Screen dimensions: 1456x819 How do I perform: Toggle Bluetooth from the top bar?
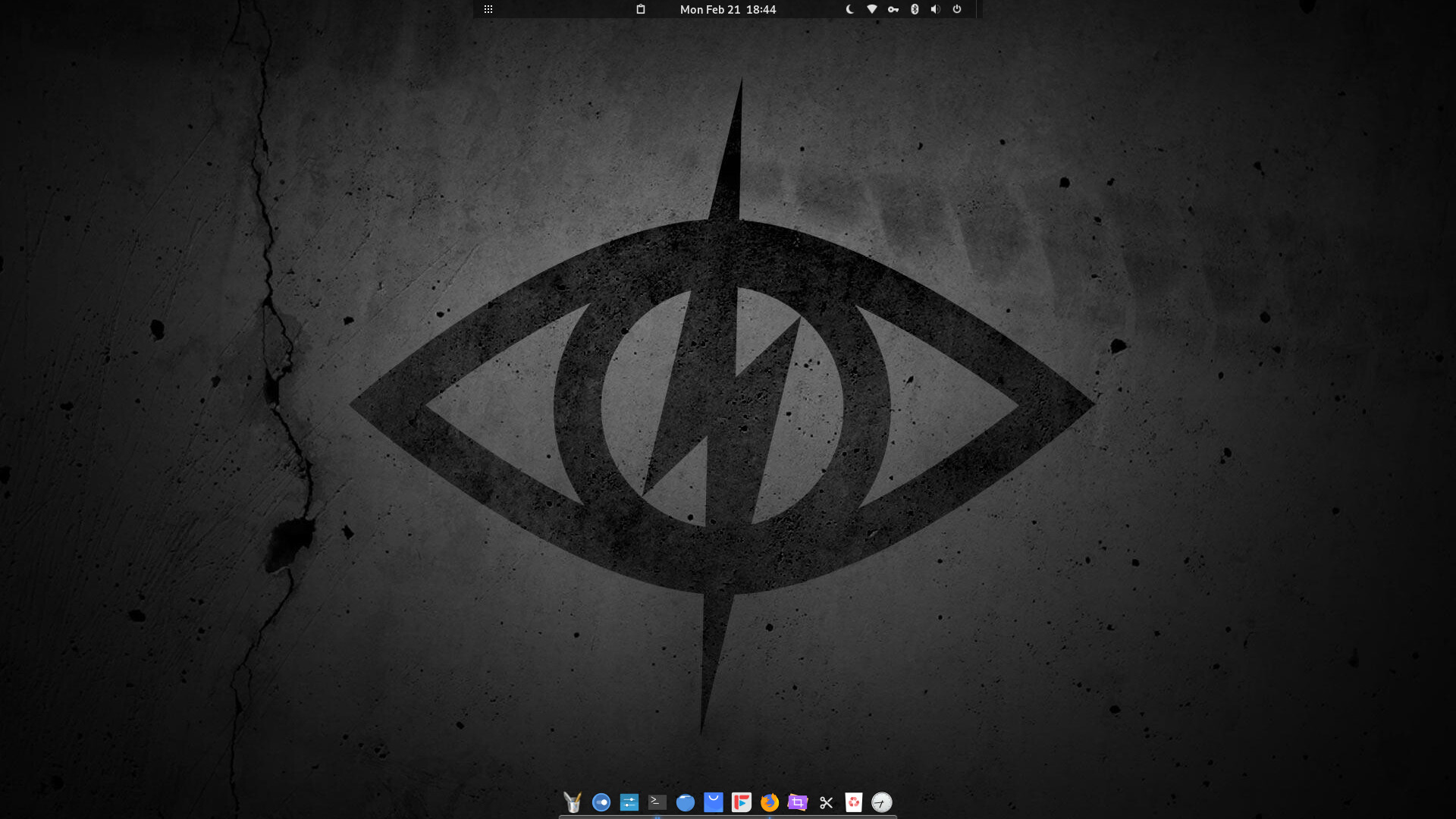[915, 9]
